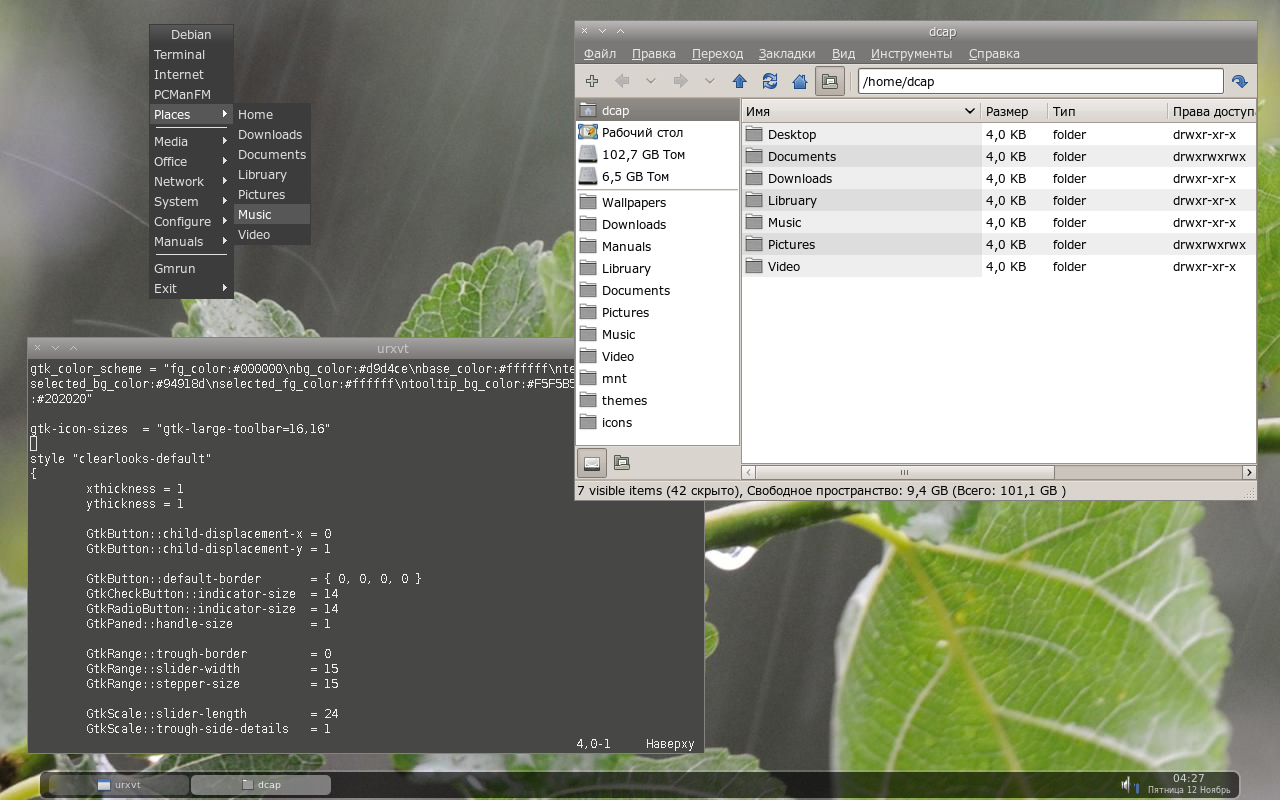This screenshot has width=1280, height=800.
Task: Select the Desktop folder in the file list
Action: pos(792,134)
